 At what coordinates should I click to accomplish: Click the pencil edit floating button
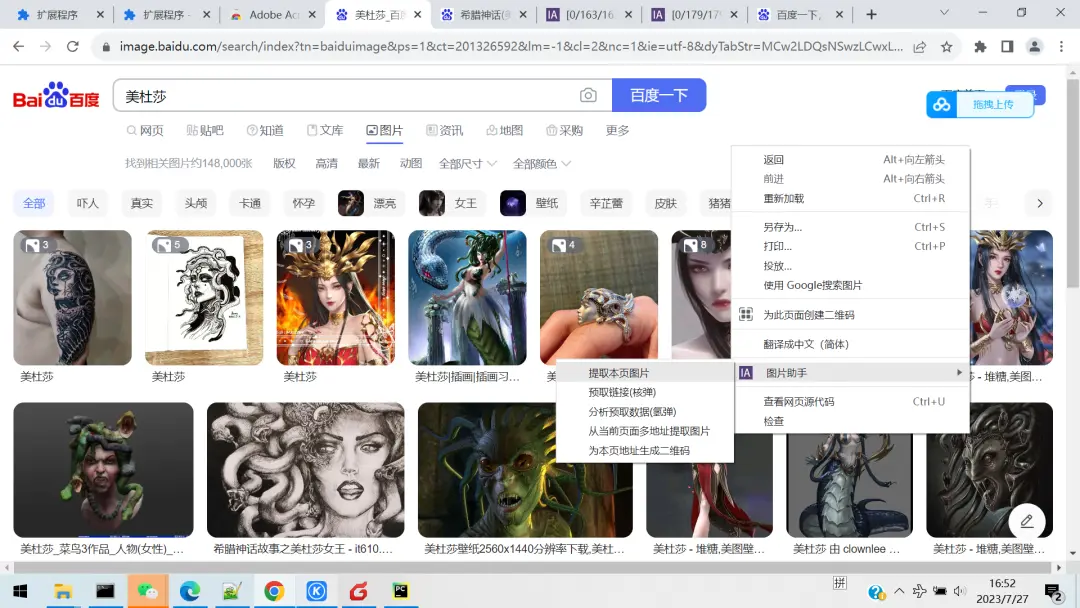1027,521
